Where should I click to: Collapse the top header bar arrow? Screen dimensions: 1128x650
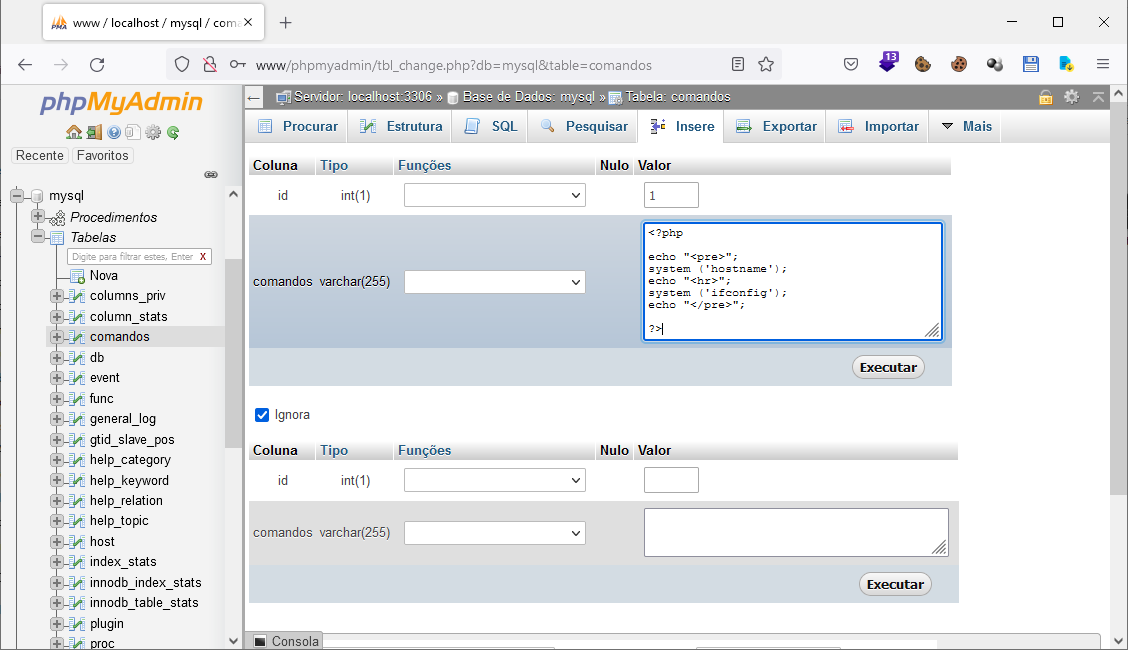(1098, 96)
